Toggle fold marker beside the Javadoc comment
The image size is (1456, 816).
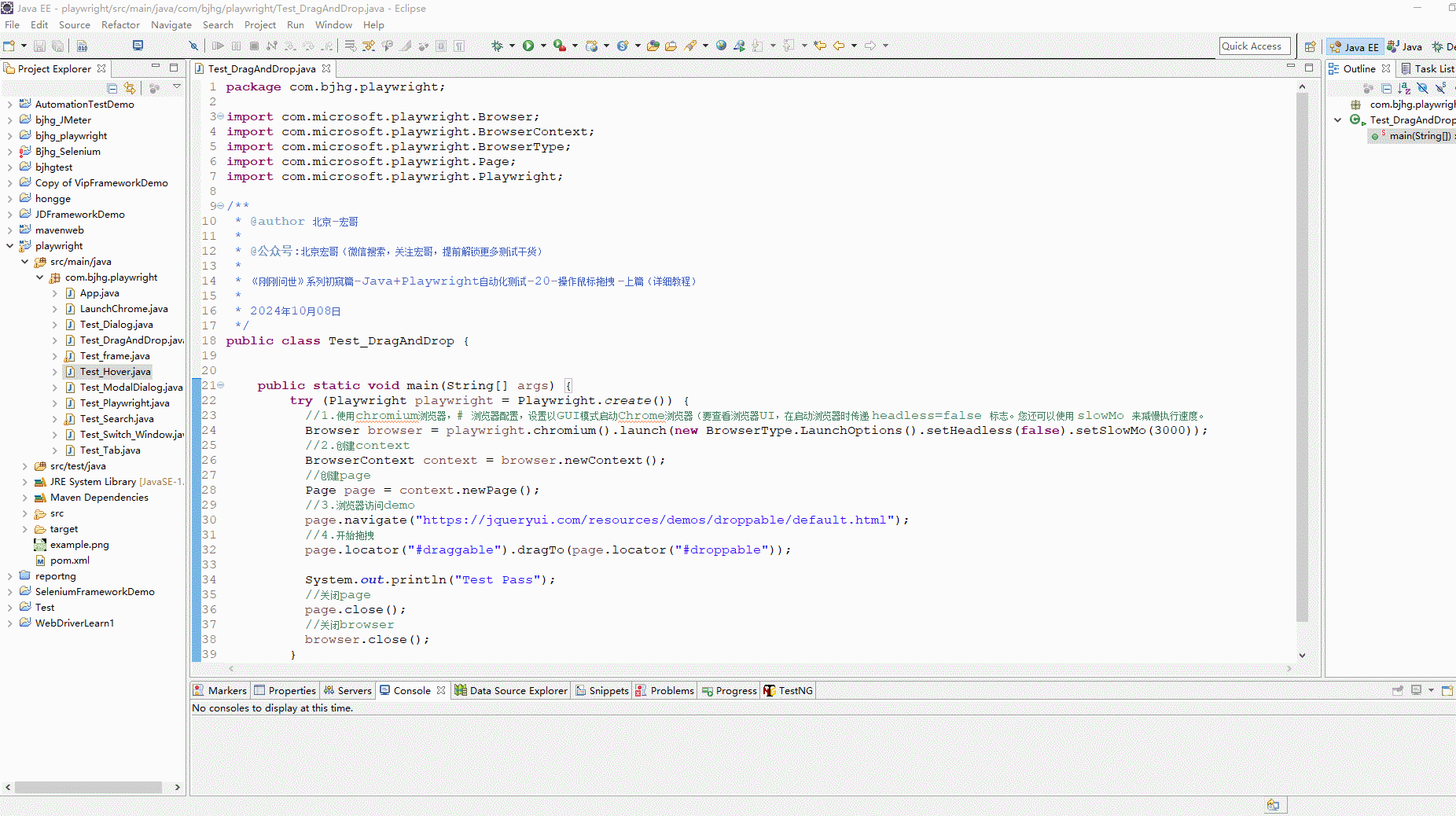pos(221,206)
